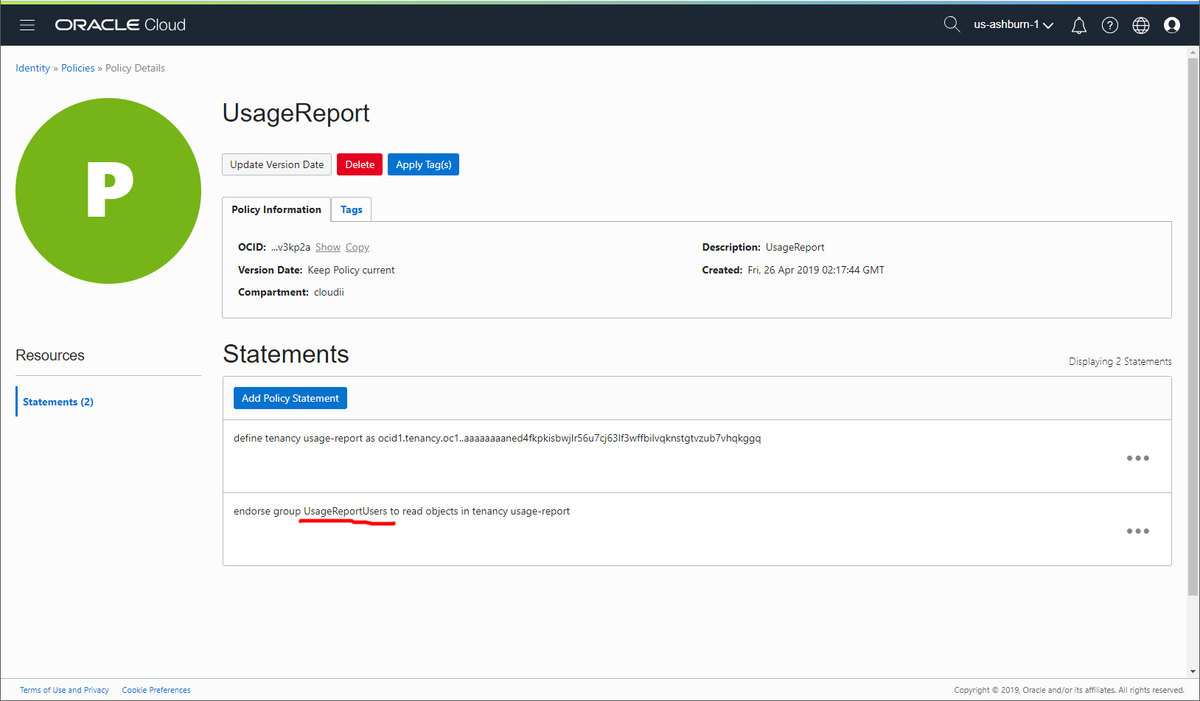Click the endorse group UsageReportUsers statement text
Screen dimensions: 1200x701
click(401, 511)
